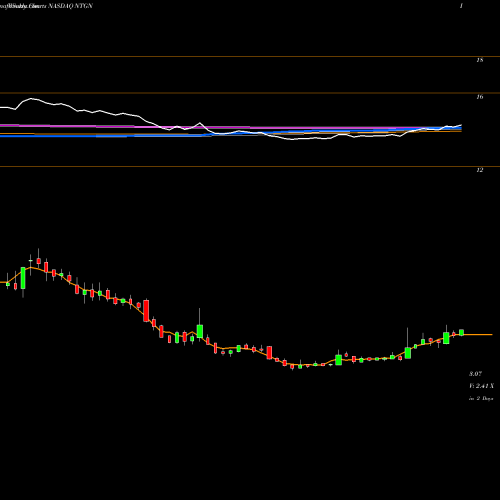
Task: Click the 12 price axis label
Action: point(479,170)
